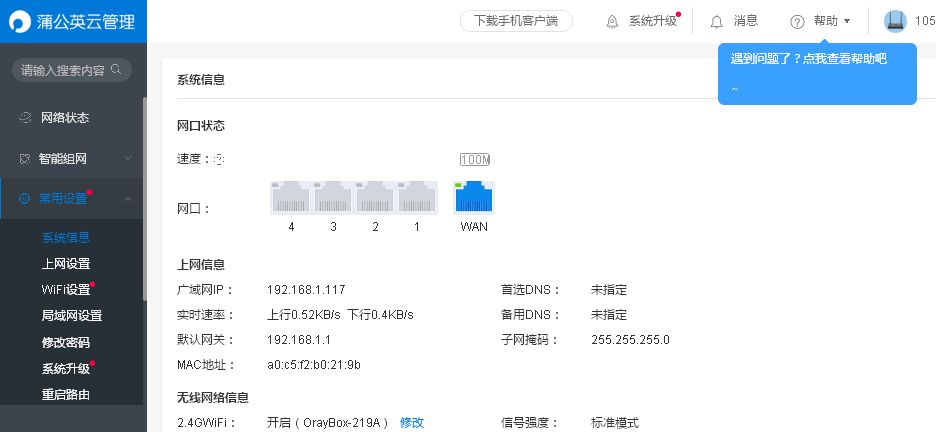The height and width of the screenshot is (432, 936).
Task: Click 下行0.4KB/s rate text
Action: [381, 314]
